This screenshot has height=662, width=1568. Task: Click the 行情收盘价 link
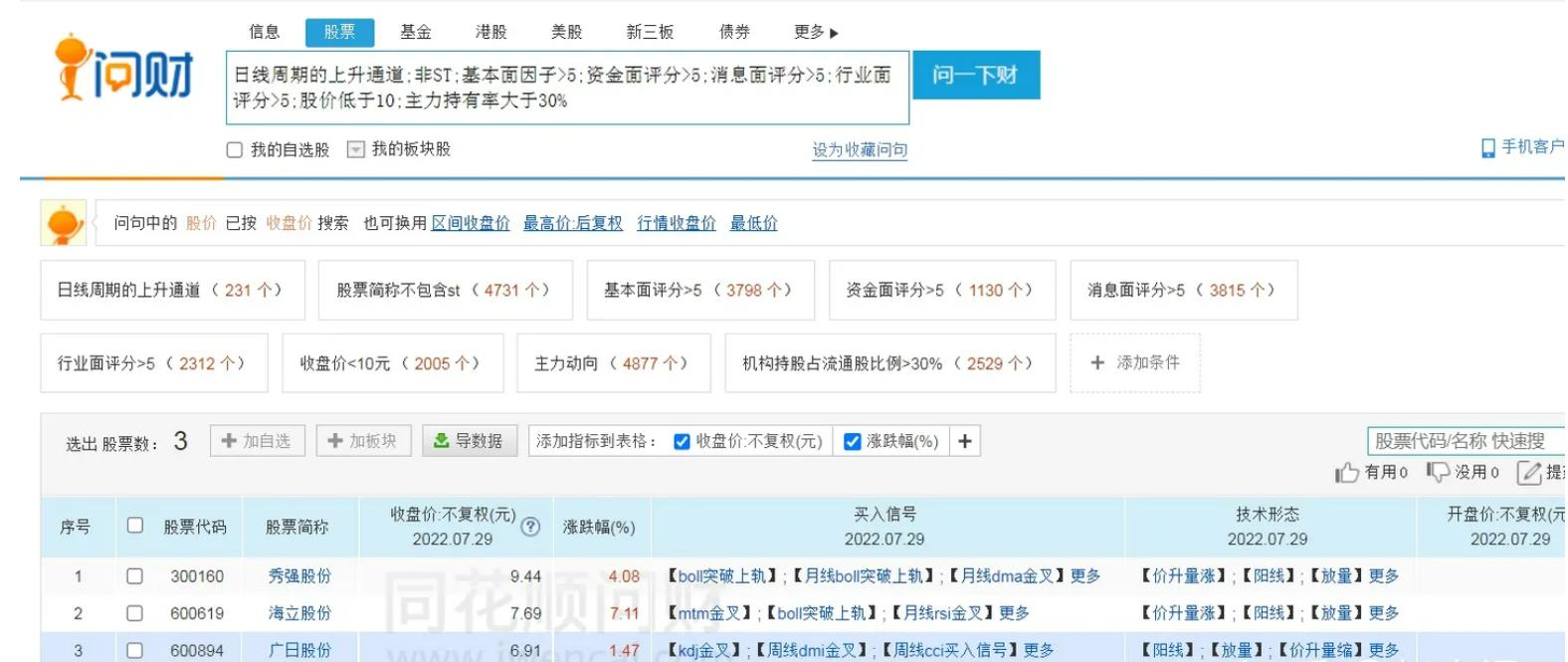(x=677, y=223)
